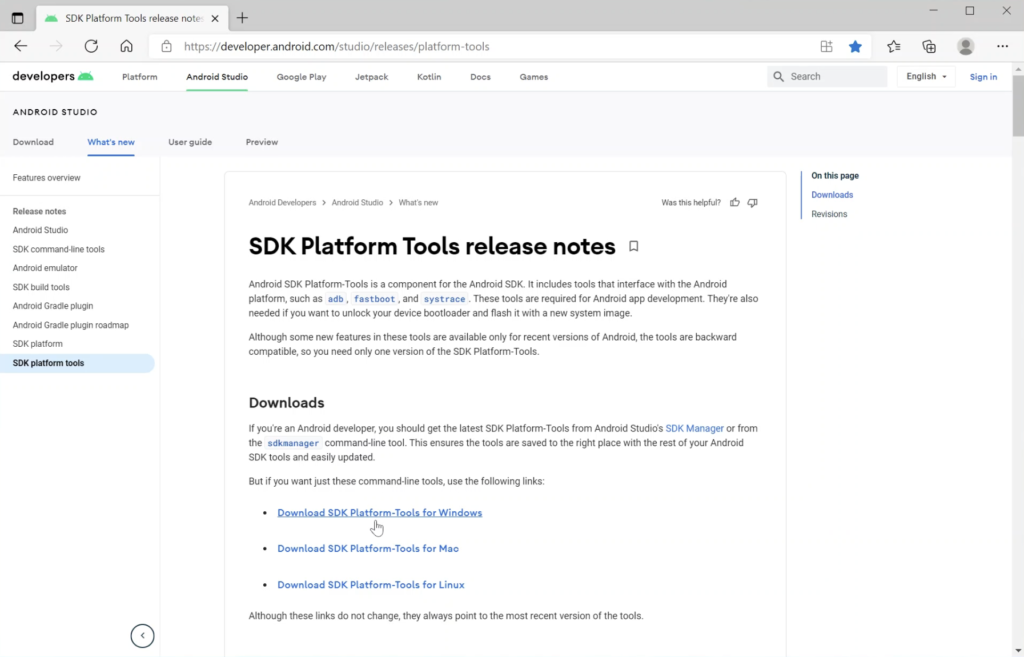This screenshot has height=657, width=1024.
Task: Close the SDK Platform Tools tab
Action: tap(215, 18)
